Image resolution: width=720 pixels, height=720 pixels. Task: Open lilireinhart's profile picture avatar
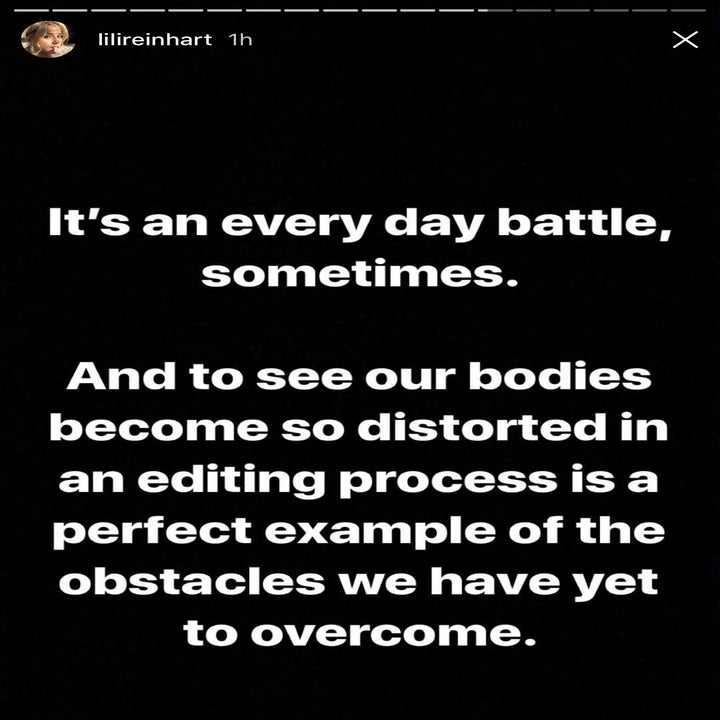[48, 39]
